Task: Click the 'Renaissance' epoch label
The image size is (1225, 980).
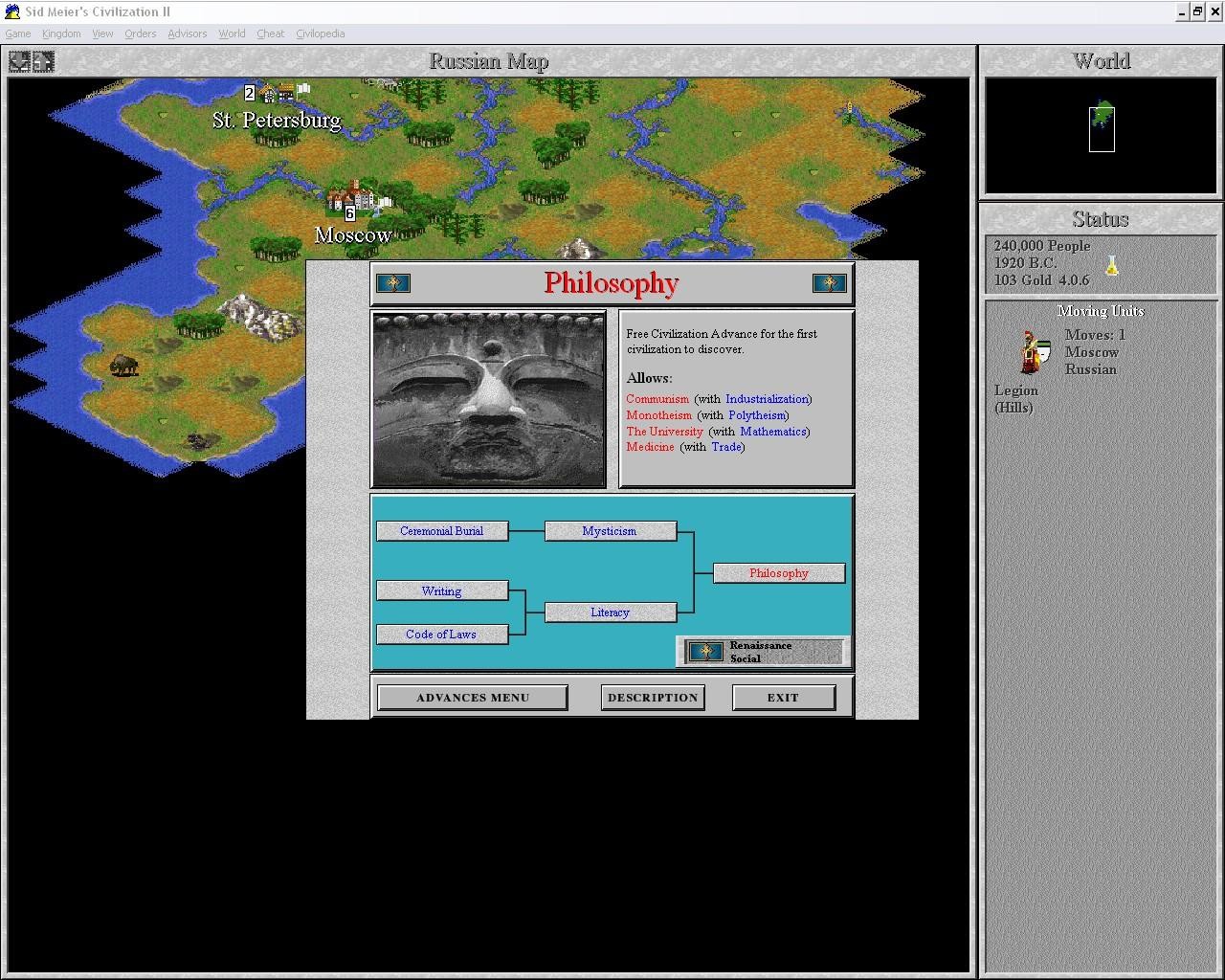Action: click(x=761, y=646)
